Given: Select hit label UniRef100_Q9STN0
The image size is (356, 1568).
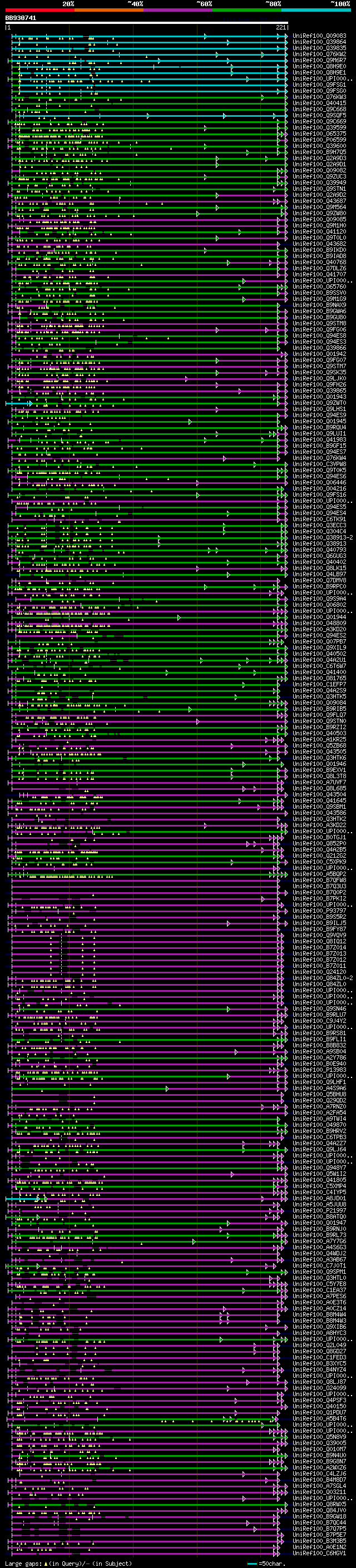Looking at the screenshot, I should [x=319, y=721].
